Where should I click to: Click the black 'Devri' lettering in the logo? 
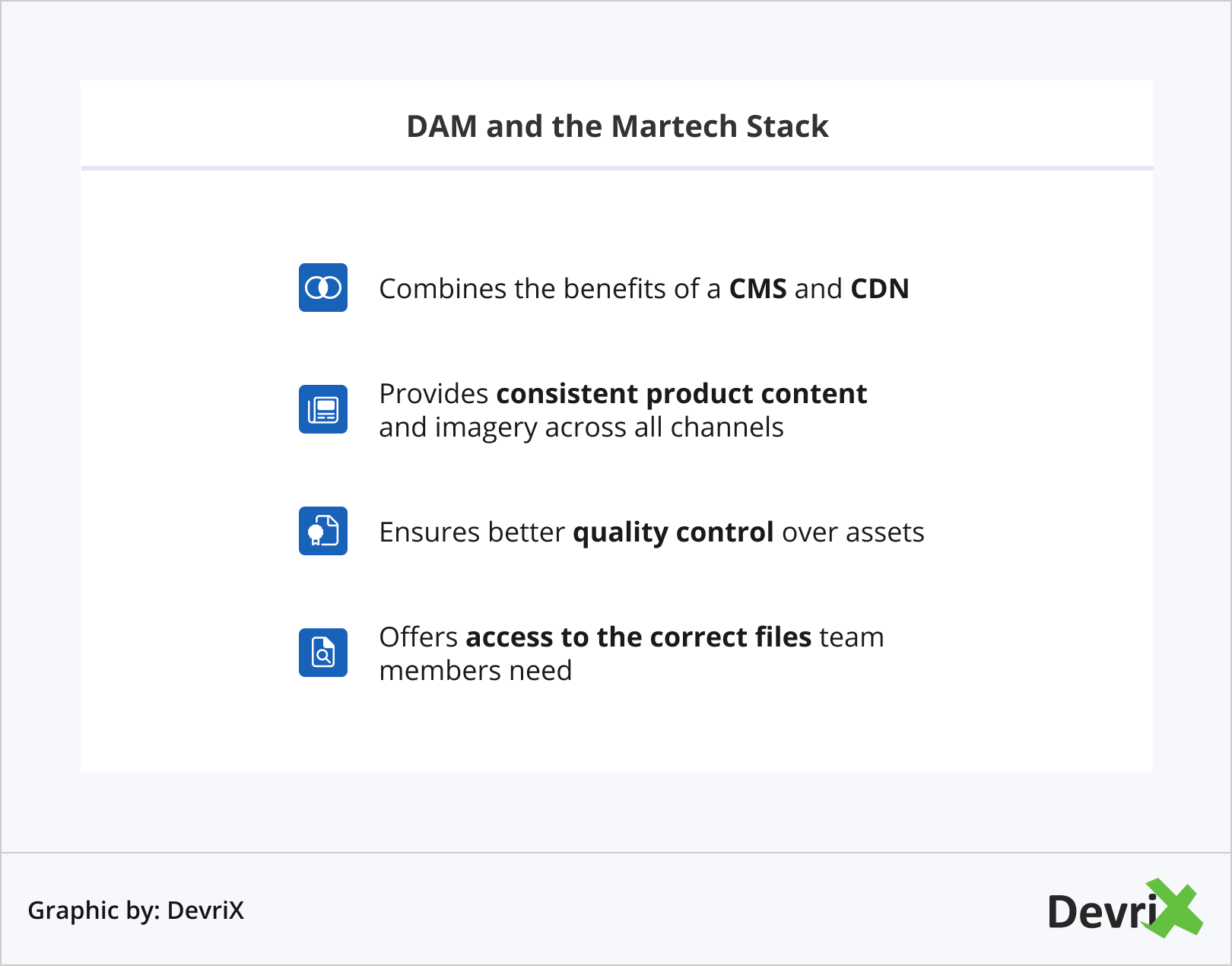coord(1101,912)
